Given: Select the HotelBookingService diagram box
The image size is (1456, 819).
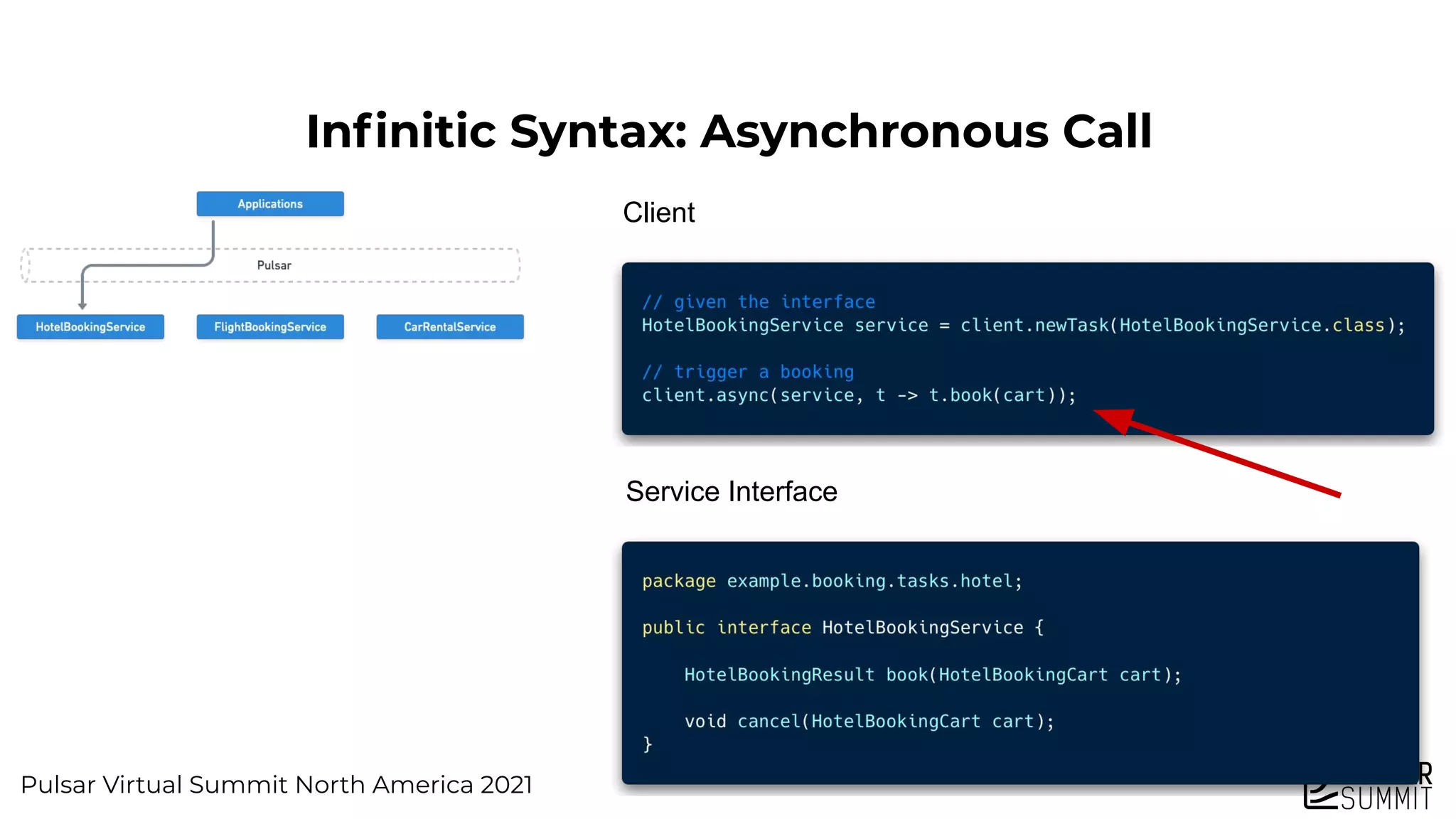Looking at the screenshot, I should pyautogui.click(x=90, y=327).
